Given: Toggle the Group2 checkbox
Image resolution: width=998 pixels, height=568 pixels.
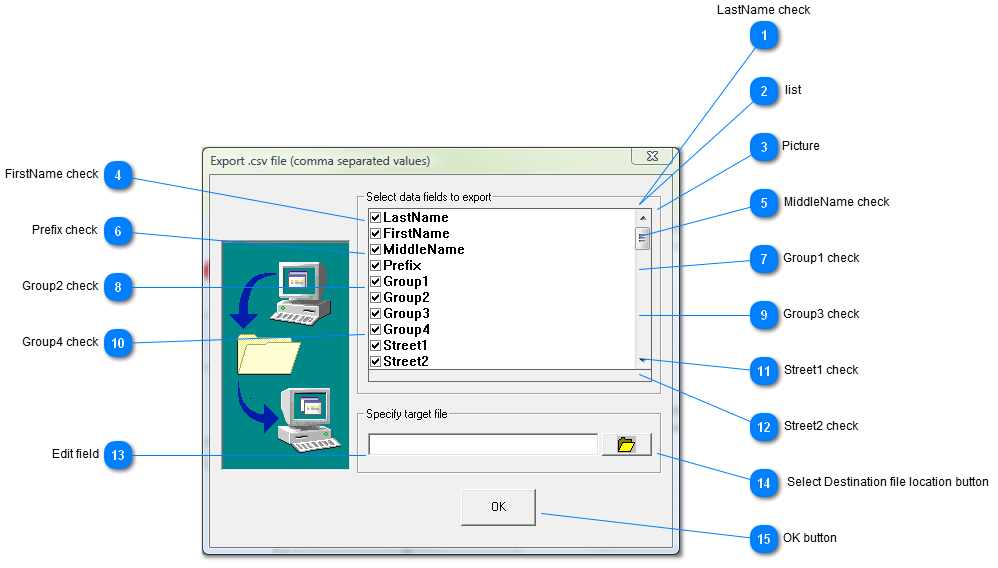Looking at the screenshot, I should click(376, 297).
